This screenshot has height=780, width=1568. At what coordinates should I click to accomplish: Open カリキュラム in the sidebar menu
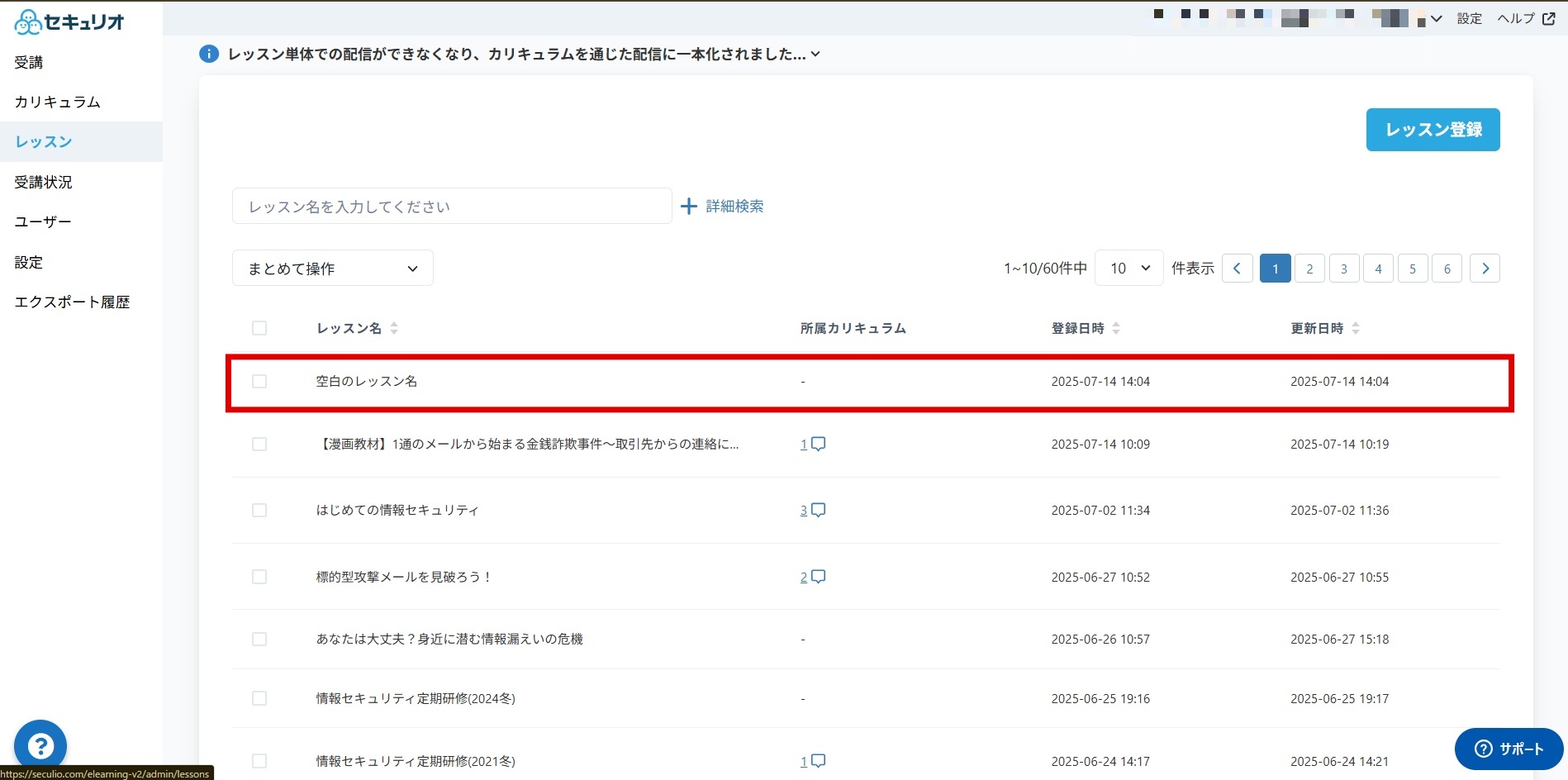point(58,102)
